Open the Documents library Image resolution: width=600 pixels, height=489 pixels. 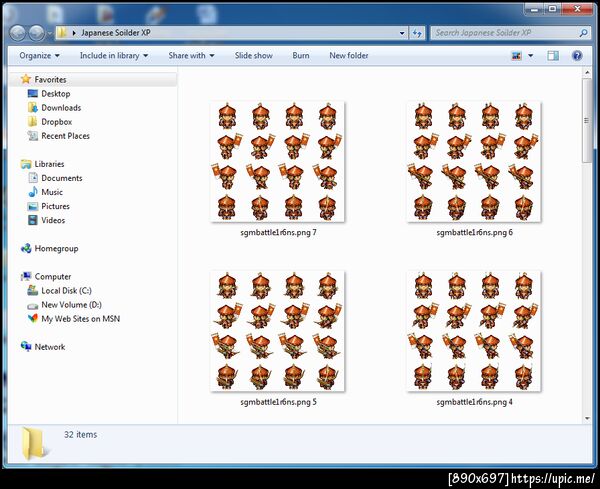(x=62, y=178)
